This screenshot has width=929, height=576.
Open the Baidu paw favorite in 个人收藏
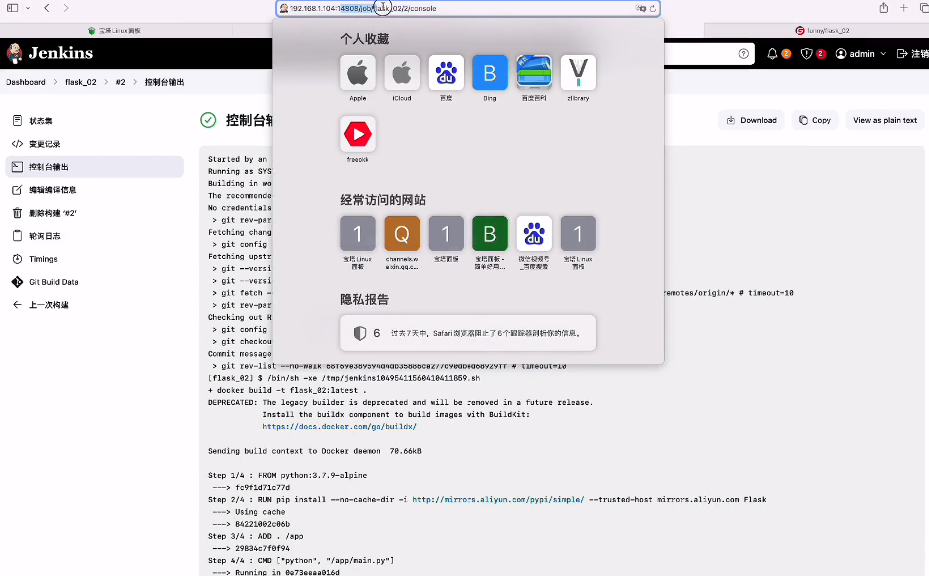(x=446, y=72)
